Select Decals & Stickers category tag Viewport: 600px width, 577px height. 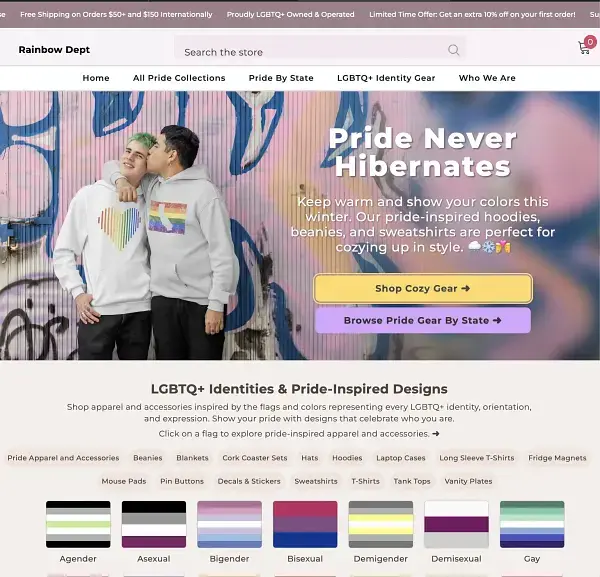click(x=249, y=481)
